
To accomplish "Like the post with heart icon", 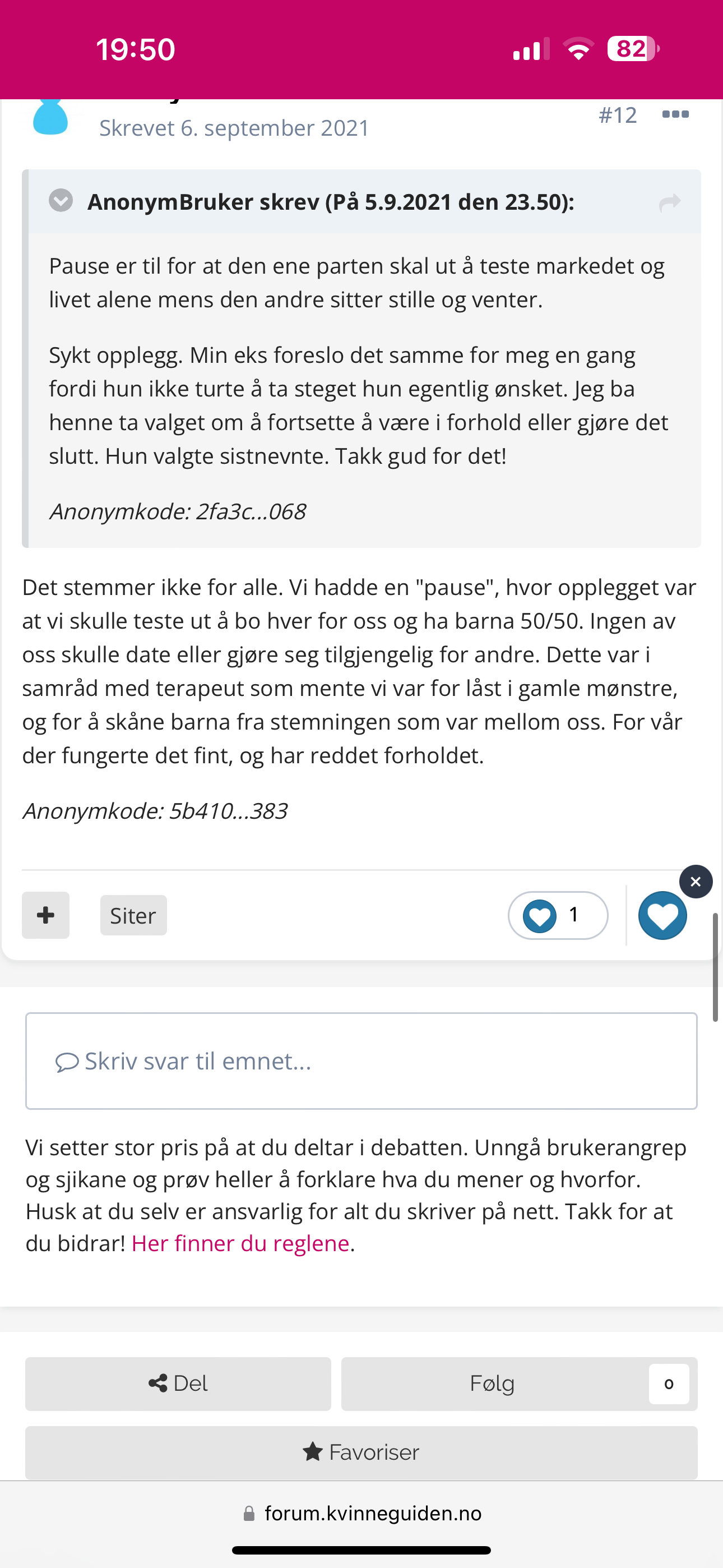I will 662,915.
